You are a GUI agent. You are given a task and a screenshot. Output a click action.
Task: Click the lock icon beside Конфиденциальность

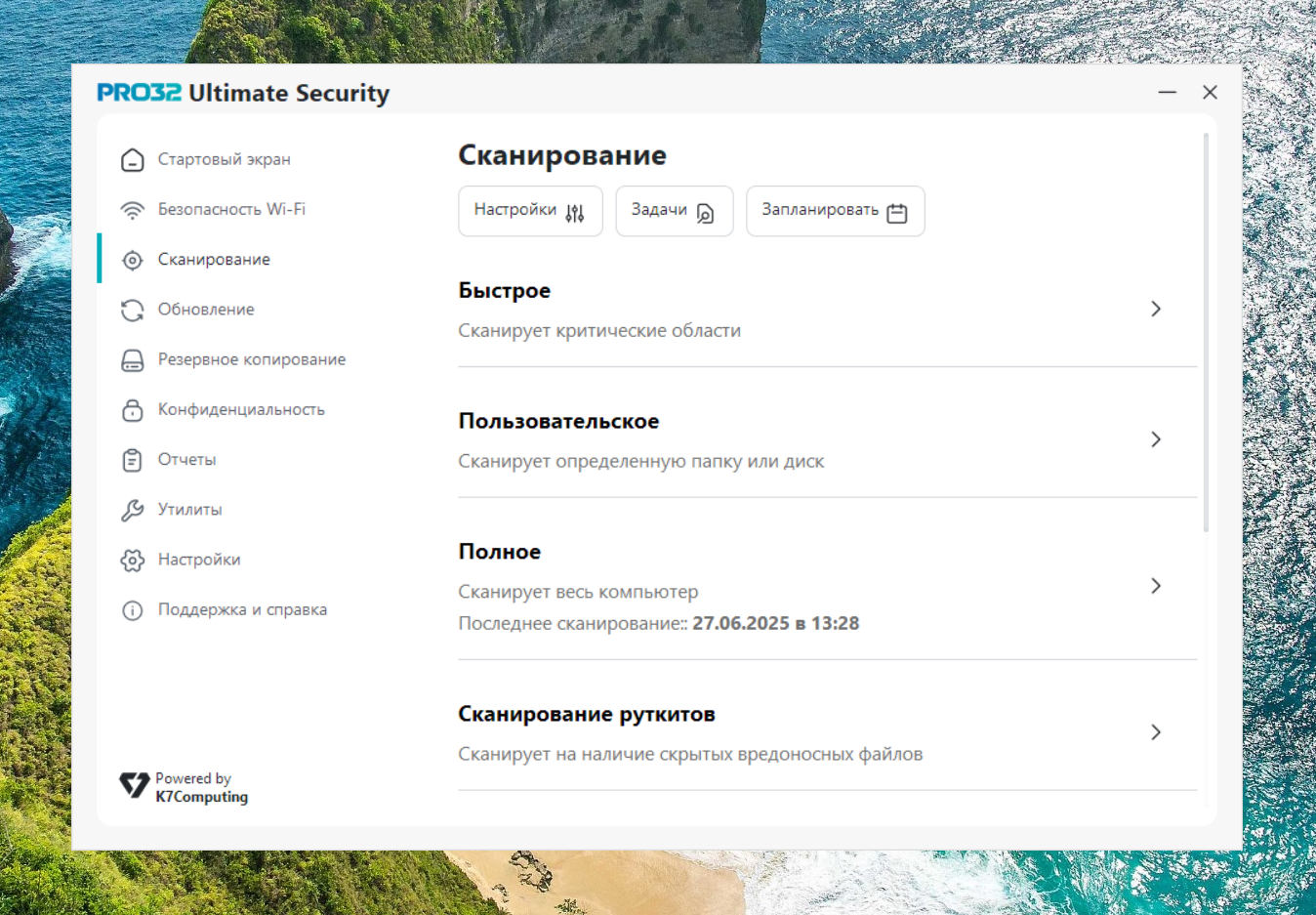pyautogui.click(x=133, y=410)
